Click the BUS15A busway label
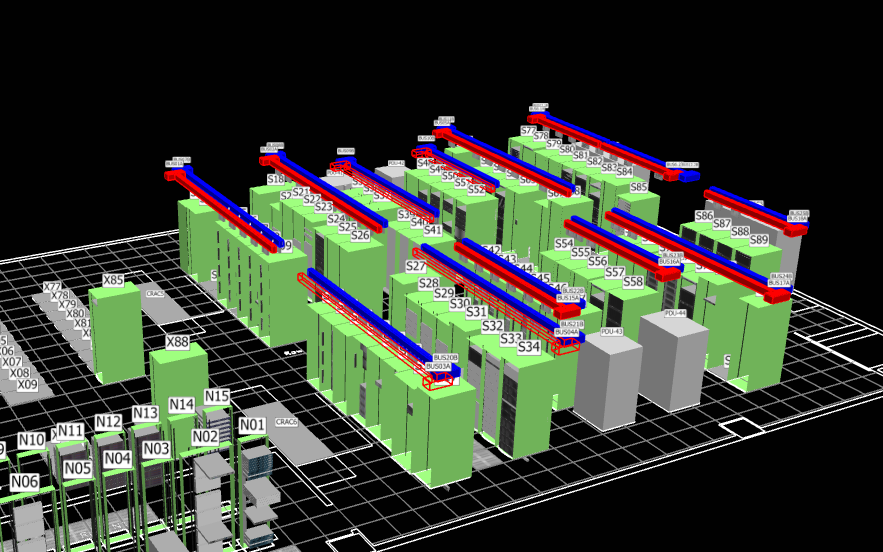Viewport: 883px width, 552px height. (x=568, y=298)
